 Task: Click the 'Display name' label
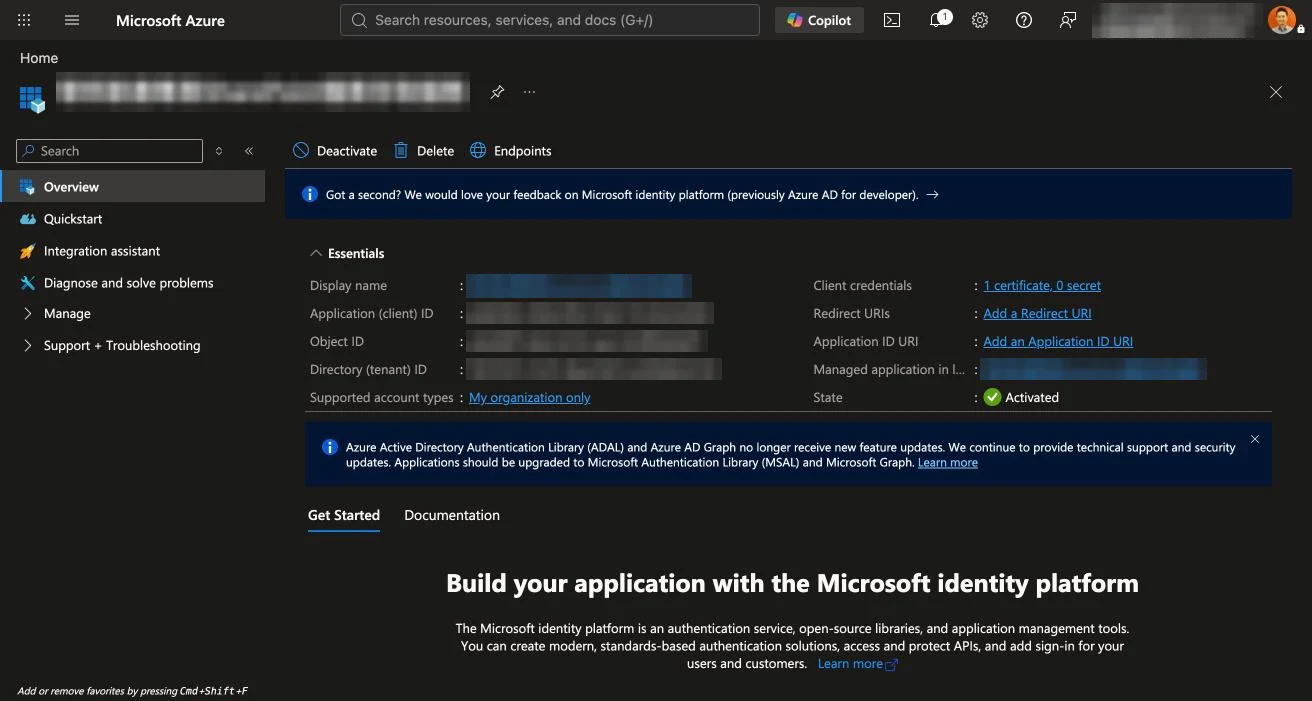click(348, 286)
